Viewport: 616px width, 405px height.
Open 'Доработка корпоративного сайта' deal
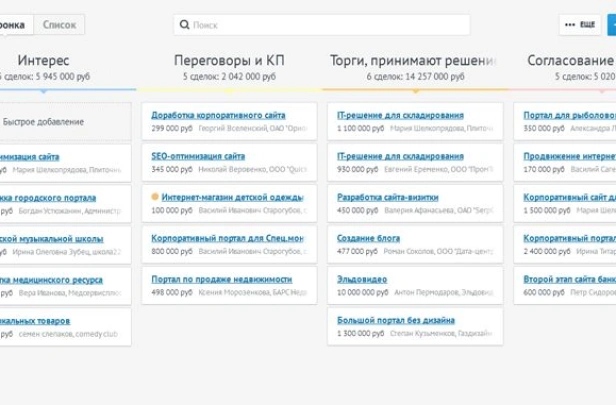[x=213, y=116]
